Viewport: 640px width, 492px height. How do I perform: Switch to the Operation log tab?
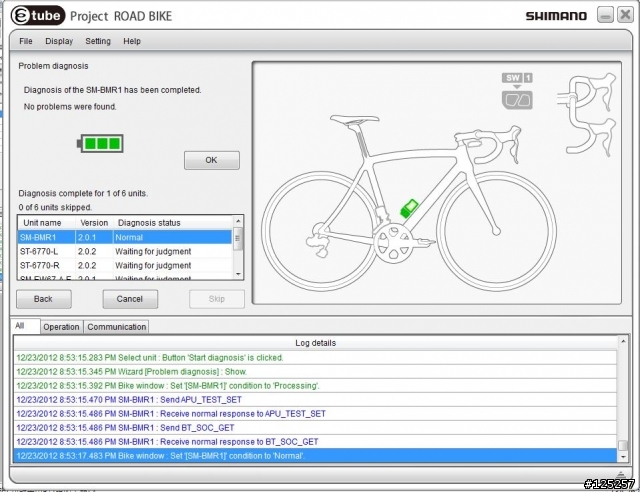[61, 327]
